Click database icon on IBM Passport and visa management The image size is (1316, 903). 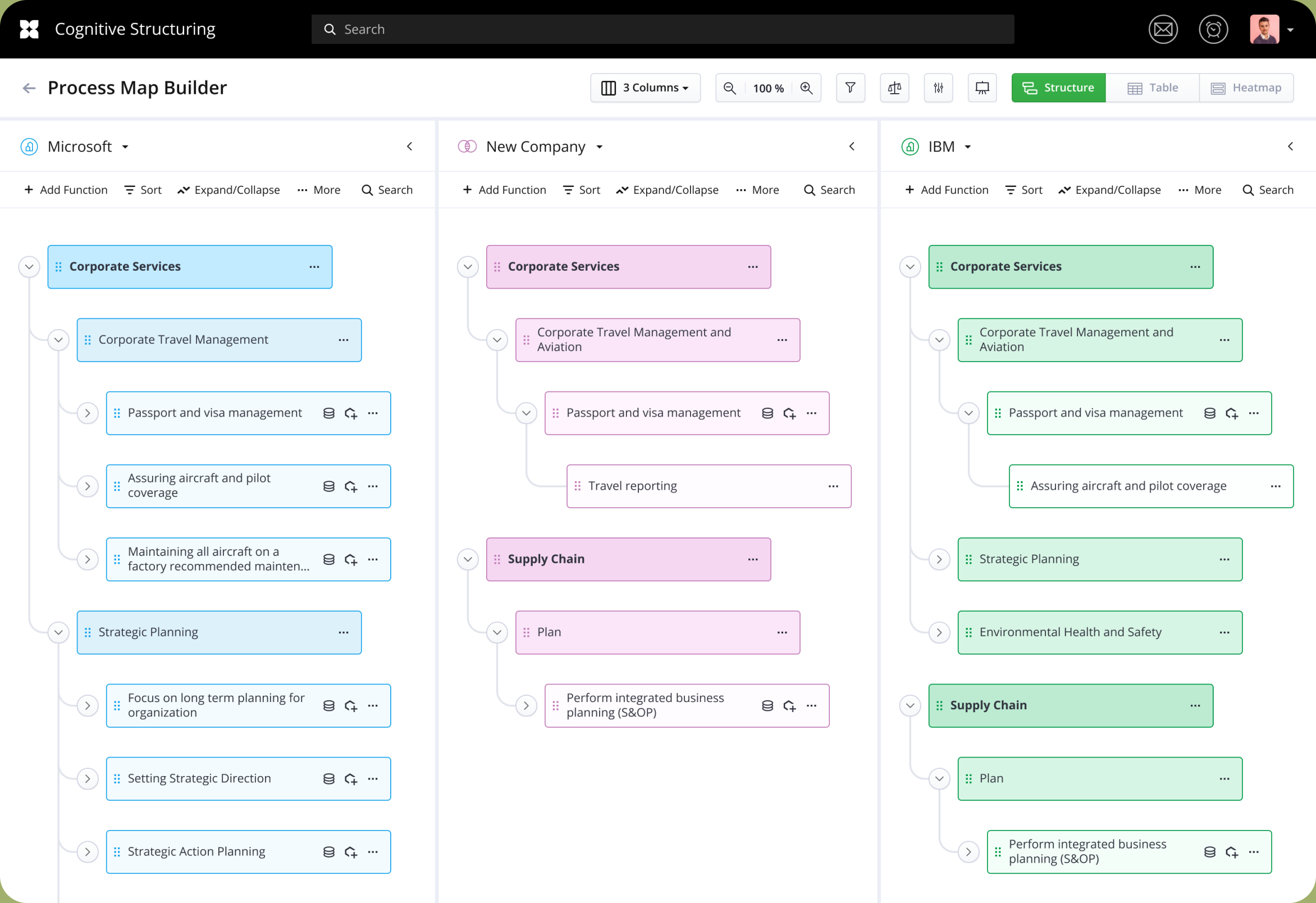1209,413
